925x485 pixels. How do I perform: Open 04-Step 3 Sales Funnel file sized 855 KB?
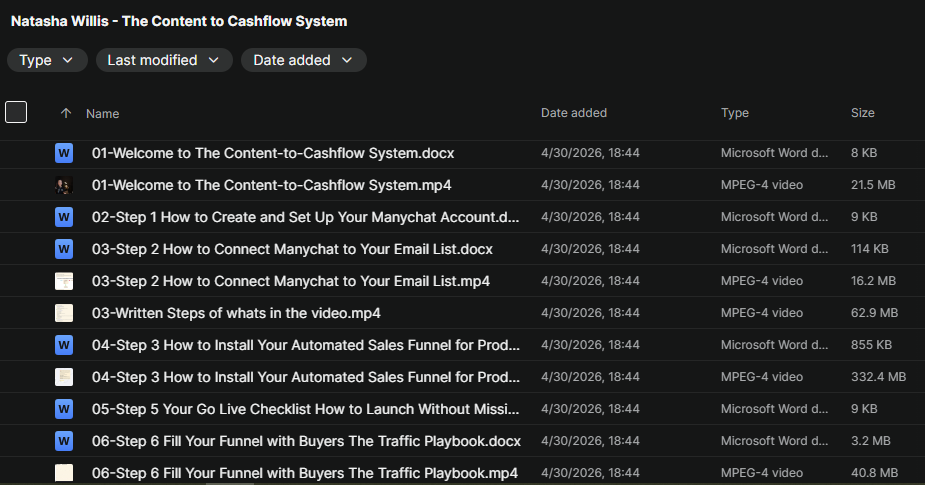pos(306,345)
